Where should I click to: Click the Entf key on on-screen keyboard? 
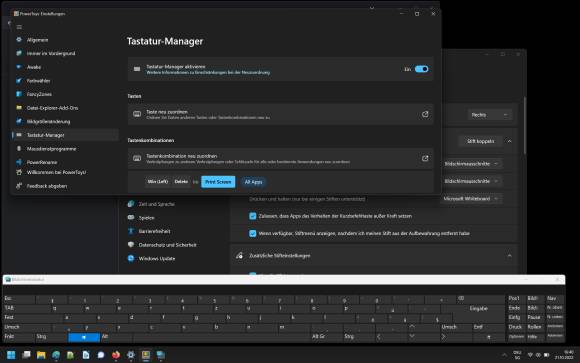click(488, 327)
